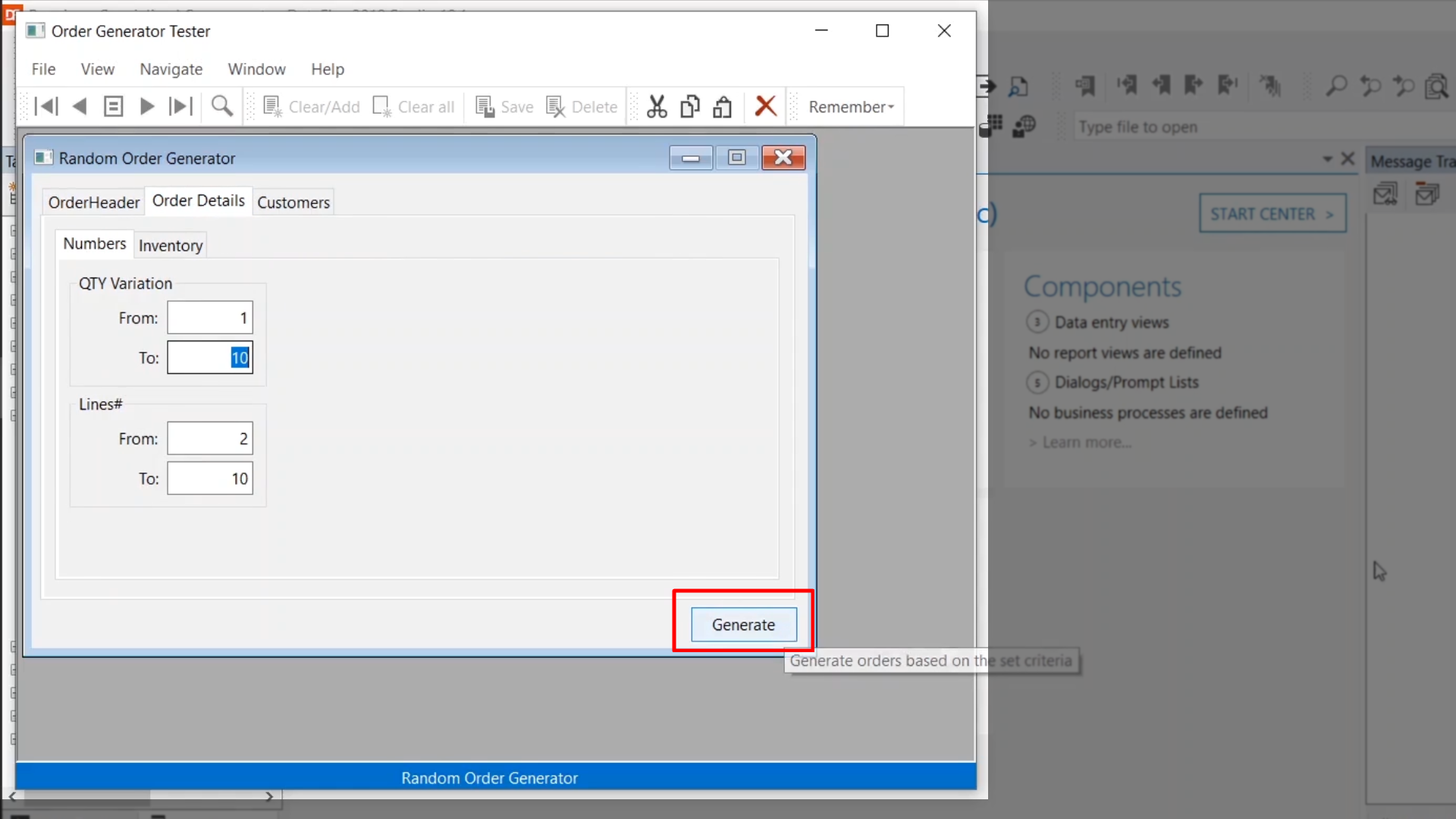Click the Lines# From input field
Image resolution: width=1456 pixels, height=819 pixels.
coord(210,438)
